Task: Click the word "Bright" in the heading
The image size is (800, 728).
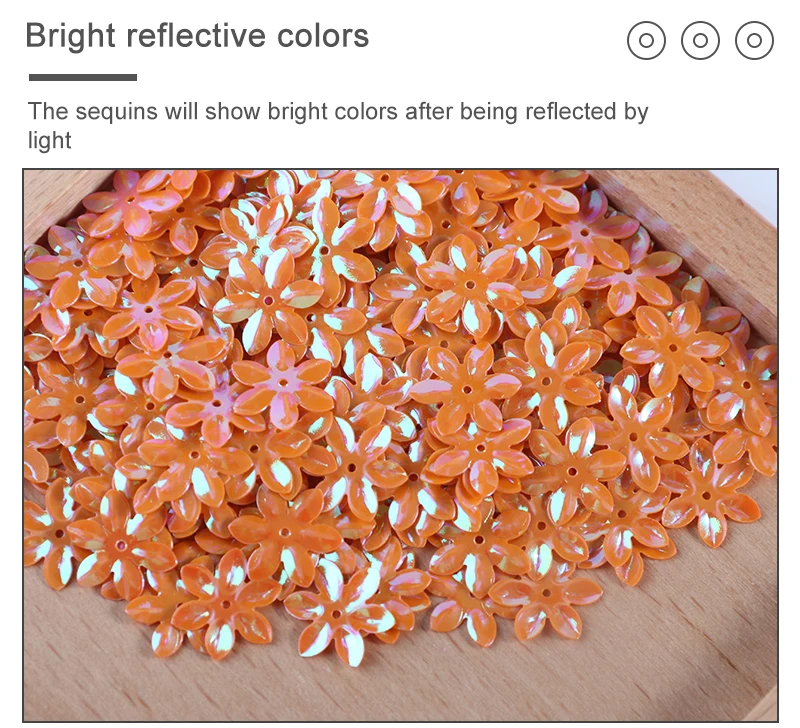Action: (70, 36)
